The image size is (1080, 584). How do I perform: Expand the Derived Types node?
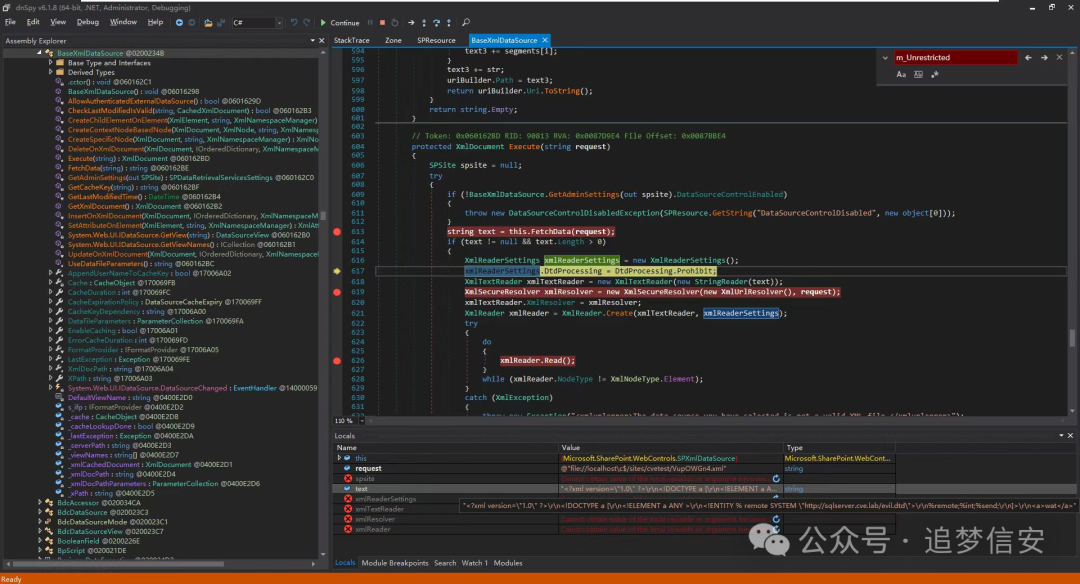click(x=50, y=72)
